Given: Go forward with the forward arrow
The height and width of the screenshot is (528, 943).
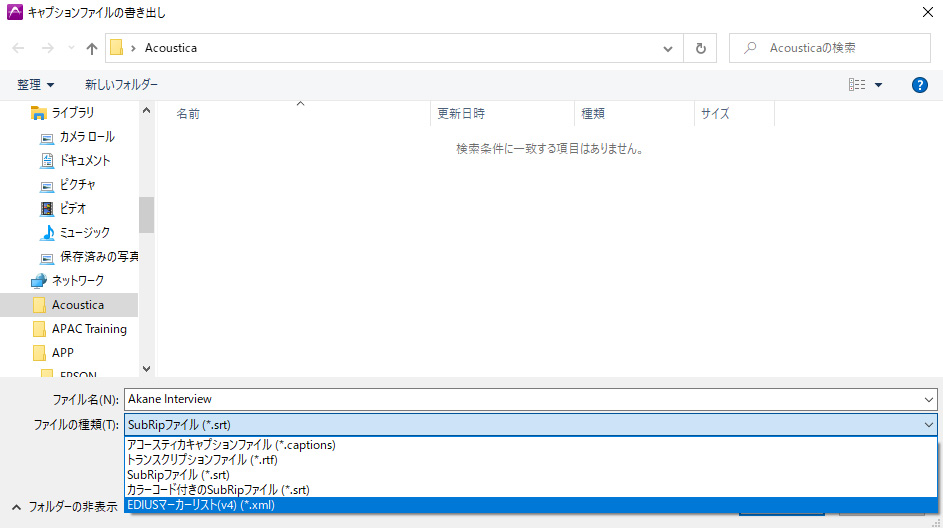Looking at the screenshot, I should pyautogui.click(x=48, y=48).
